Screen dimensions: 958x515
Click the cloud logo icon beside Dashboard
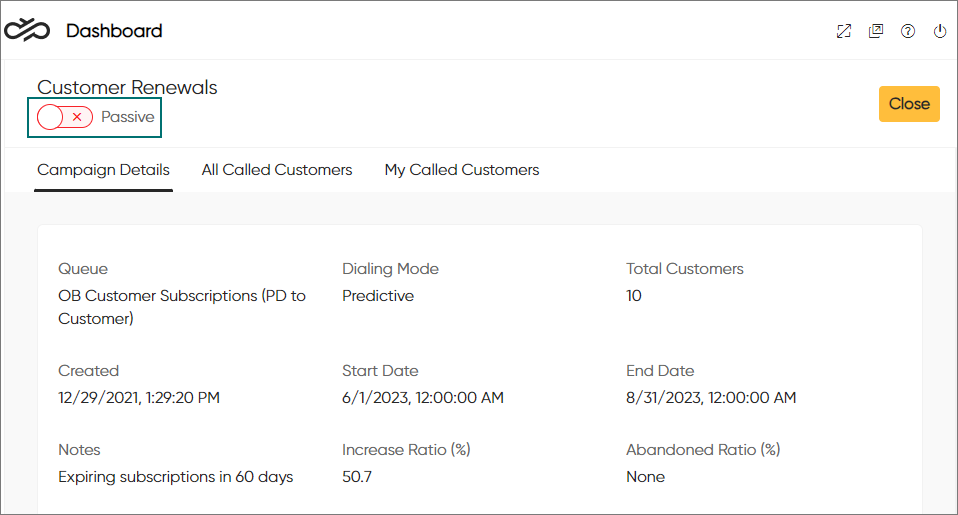(27, 31)
